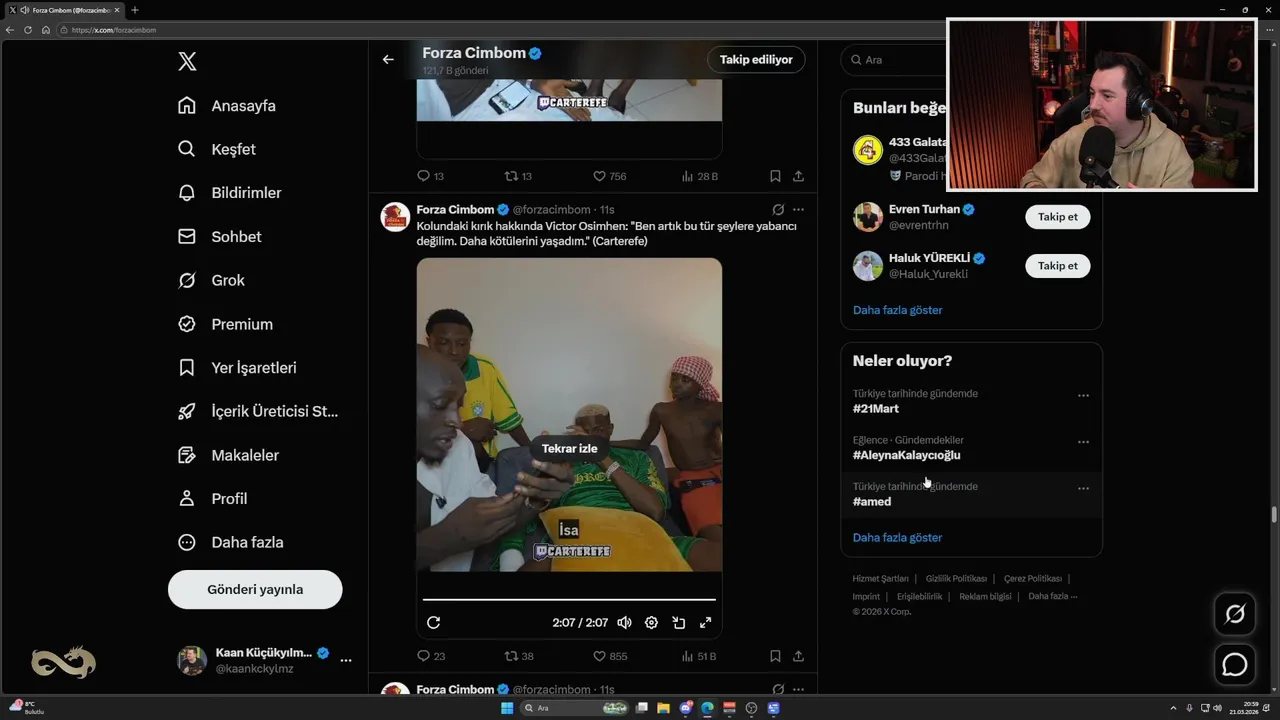Open the Windows Start menu
The width and height of the screenshot is (1280, 720).
coord(507,708)
